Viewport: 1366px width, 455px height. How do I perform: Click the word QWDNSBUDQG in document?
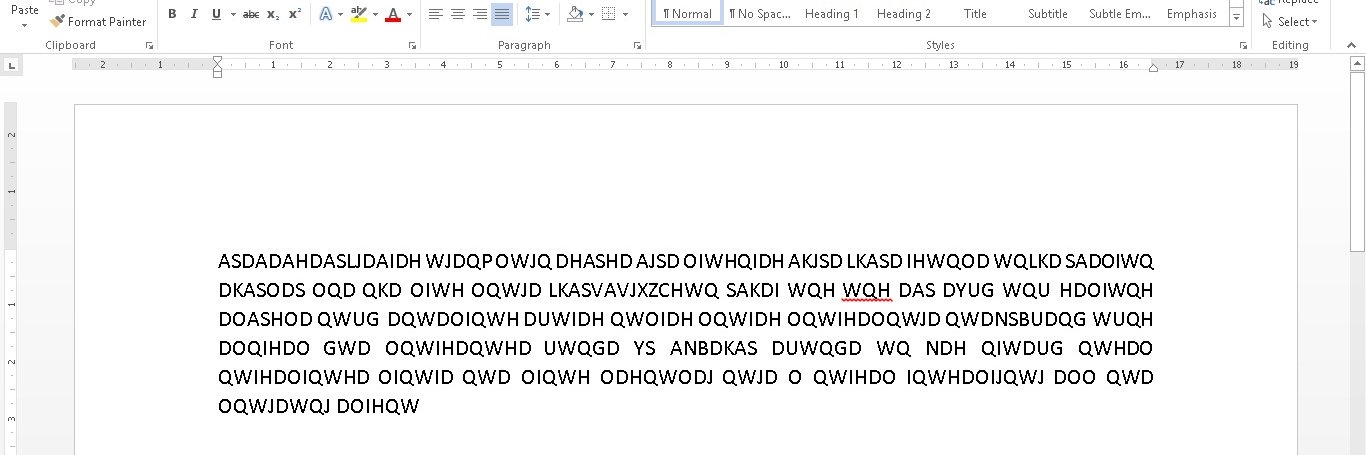pyautogui.click(x=1015, y=320)
